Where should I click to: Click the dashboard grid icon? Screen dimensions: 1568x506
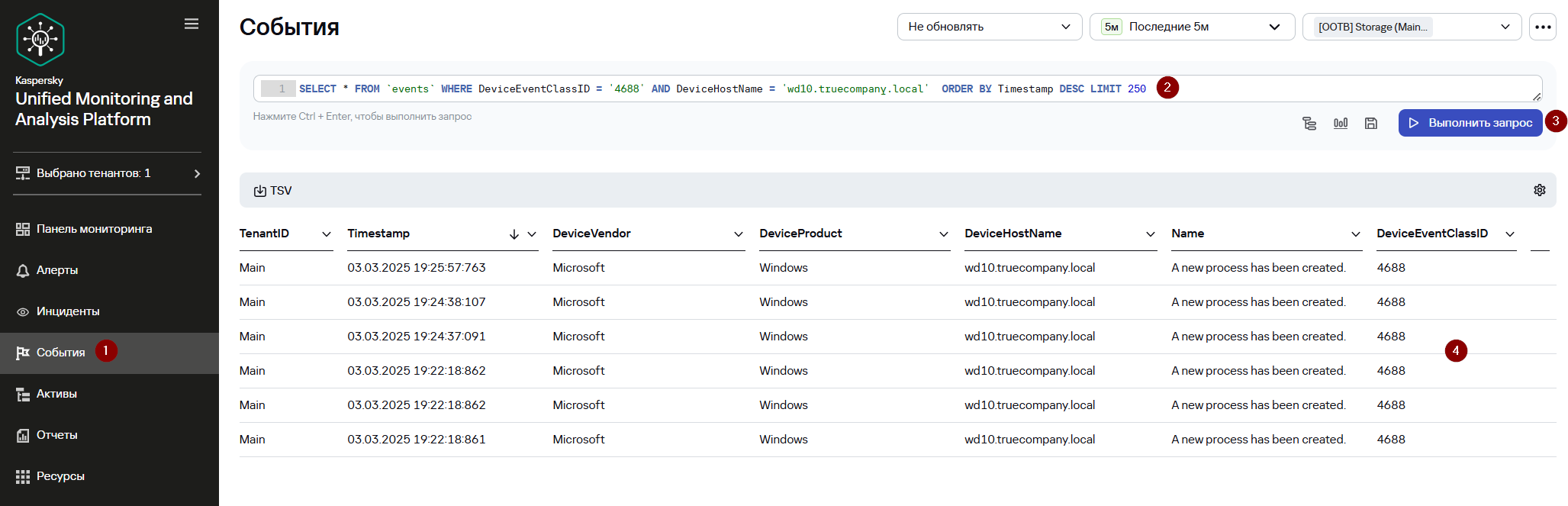click(x=23, y=229)
